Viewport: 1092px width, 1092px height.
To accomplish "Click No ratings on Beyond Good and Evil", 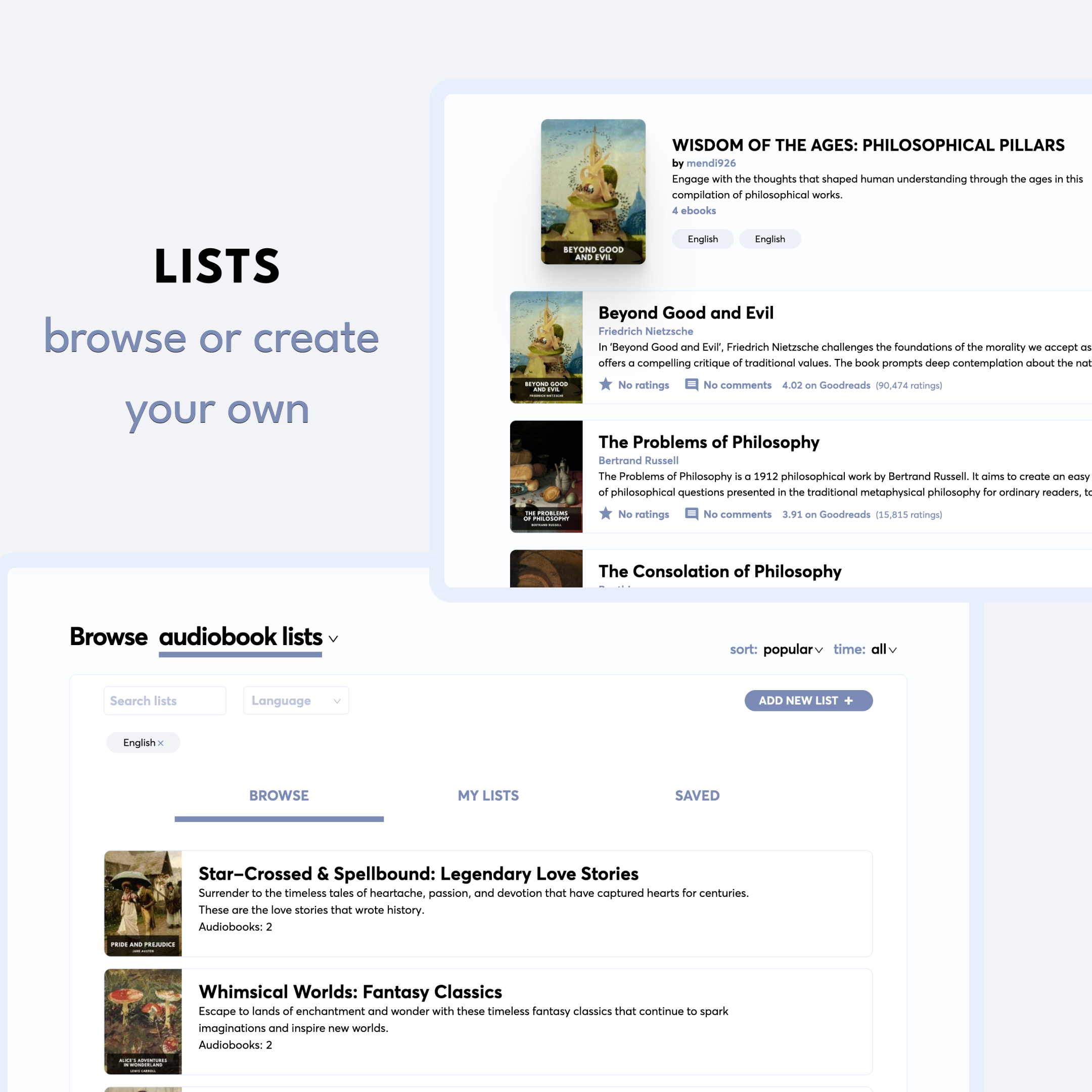I will pyautogui.click(x=643, y=385).
